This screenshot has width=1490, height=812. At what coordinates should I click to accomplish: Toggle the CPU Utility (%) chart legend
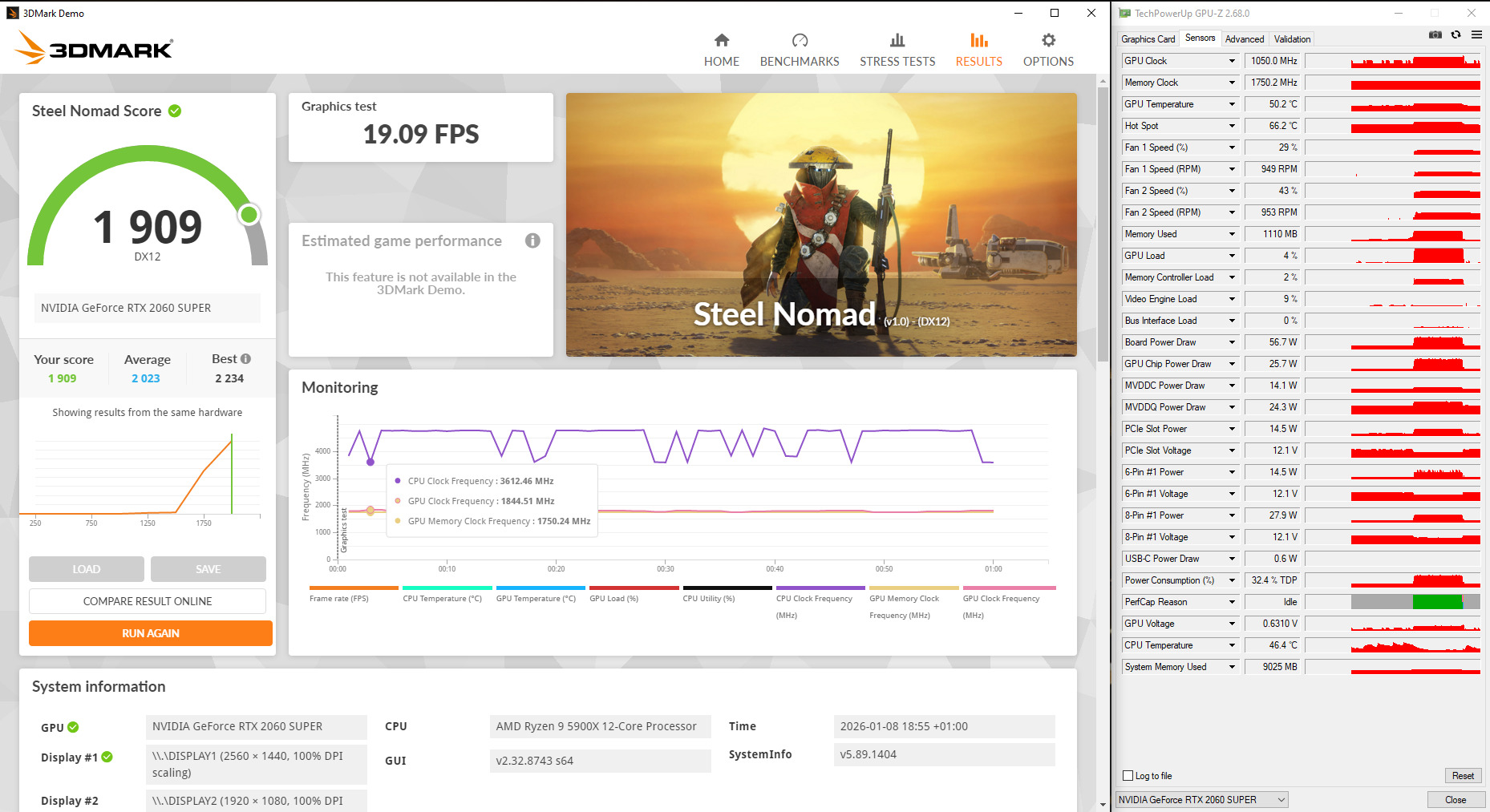point(727,594)
